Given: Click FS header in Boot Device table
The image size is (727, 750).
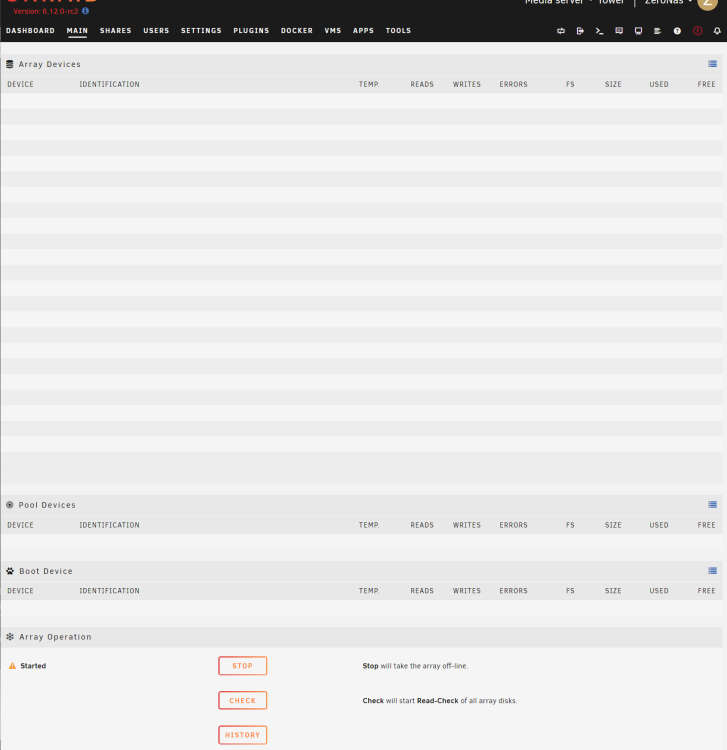Looking at the screenshot, I should (570, 591).
